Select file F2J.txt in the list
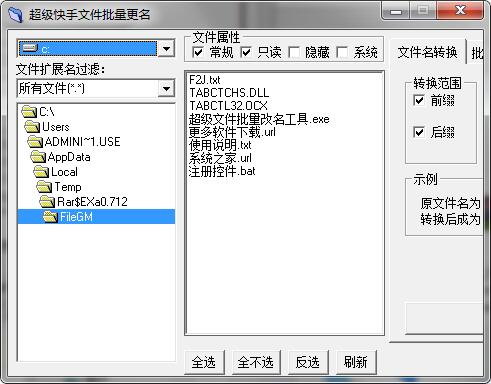491x384 pixels. coord(205,80)
